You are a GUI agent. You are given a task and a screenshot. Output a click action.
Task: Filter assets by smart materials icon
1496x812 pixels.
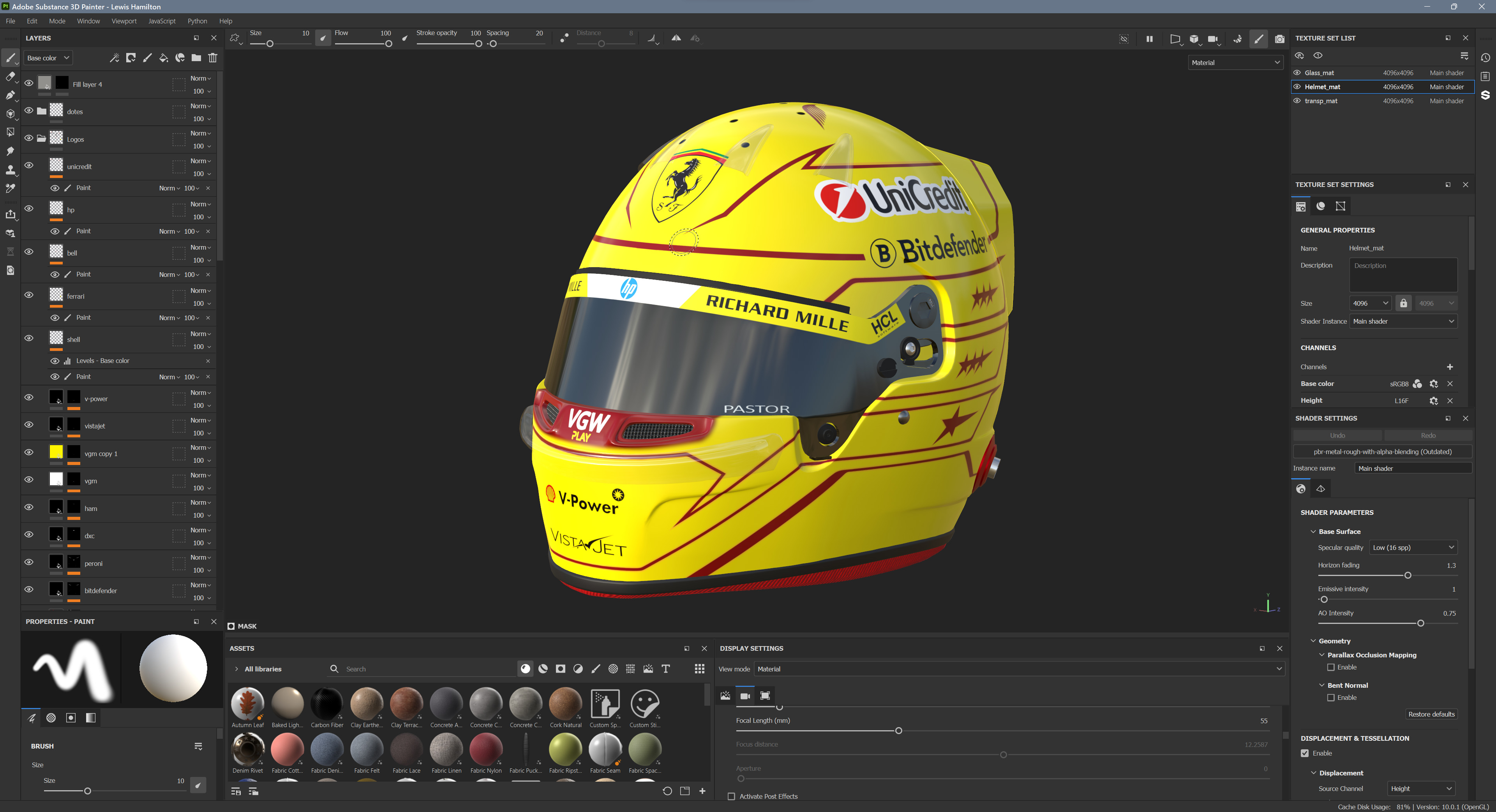click(543, 669)
